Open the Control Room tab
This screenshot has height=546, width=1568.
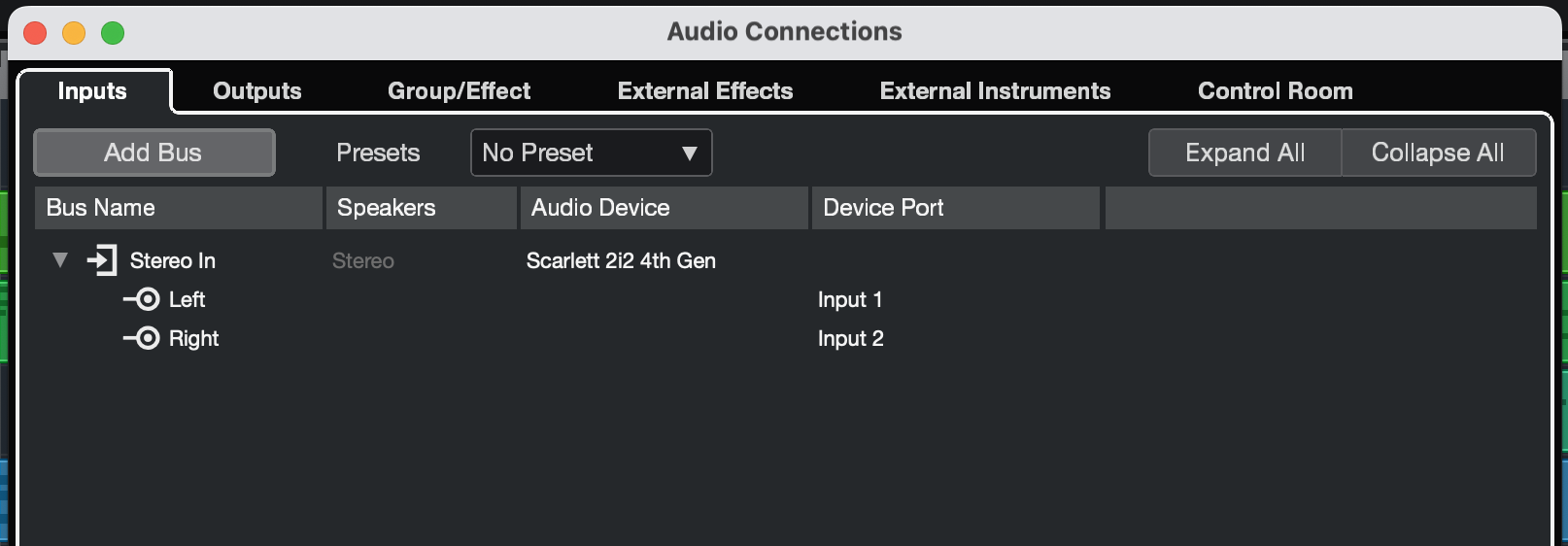pos(1275,91)
